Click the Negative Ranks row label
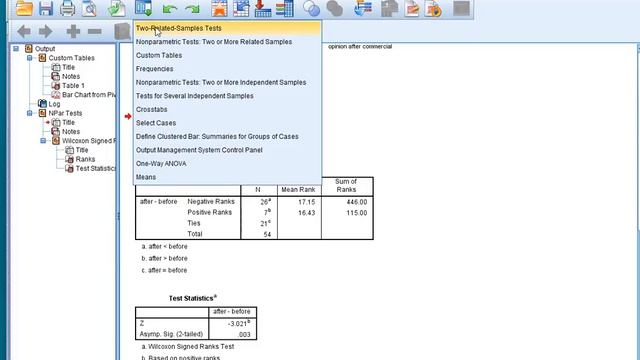 pyautogui.click(x=211, y=201)
